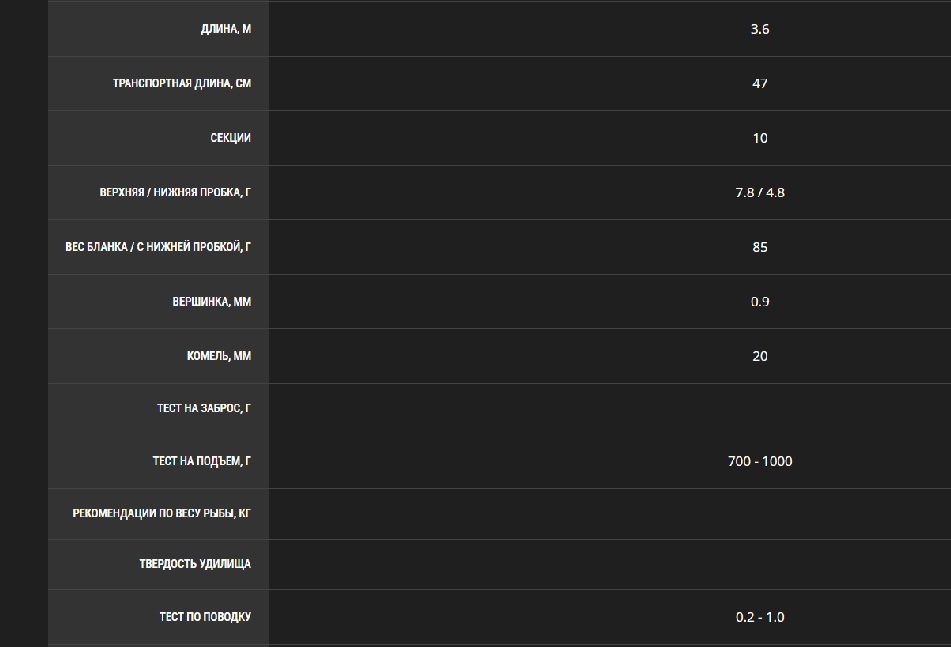Click the 'Верхняя / нижняя пробка, г' label
Screen dimensions: 951x647
tap(175, 192)
